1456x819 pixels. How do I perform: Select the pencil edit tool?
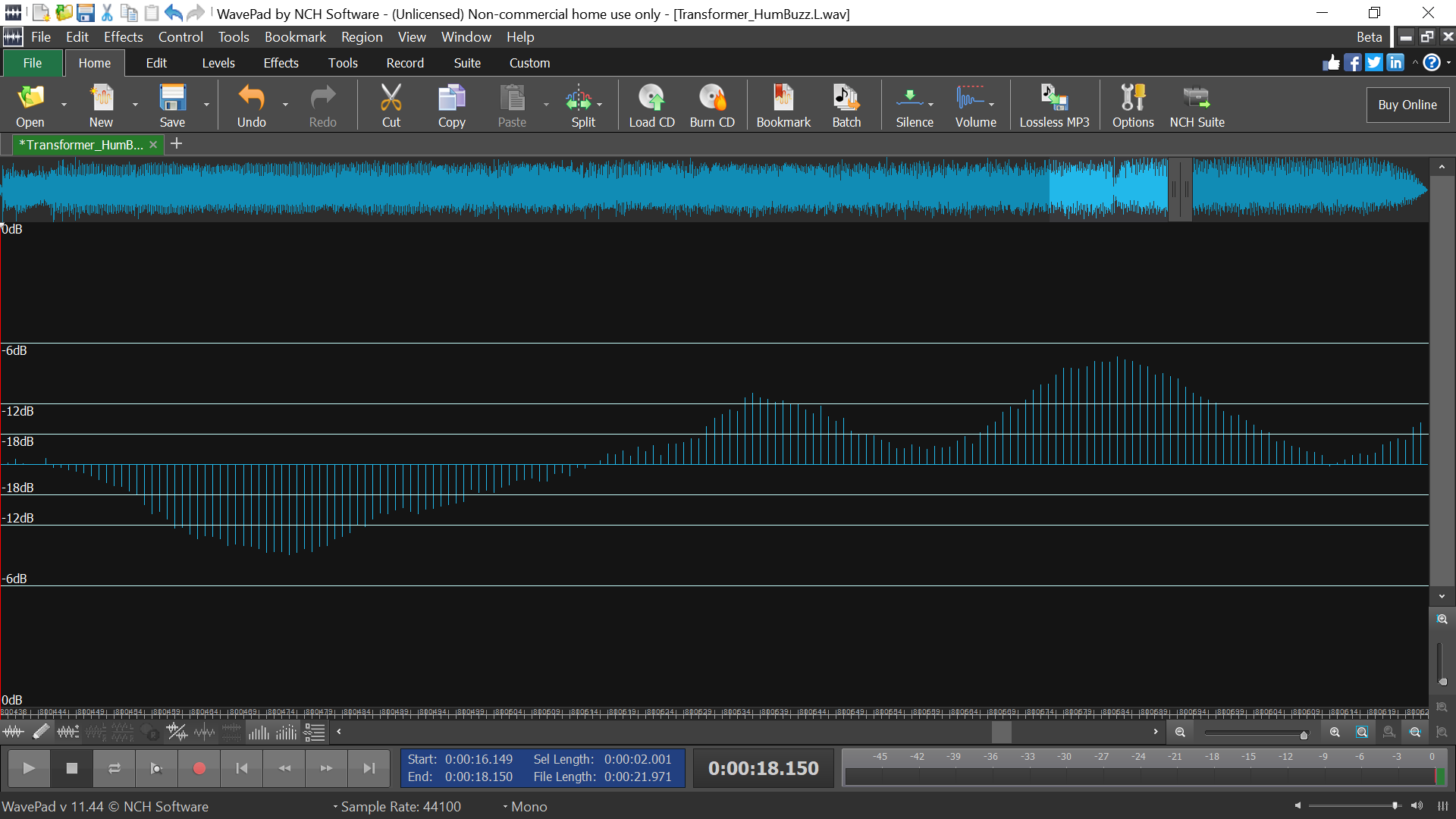coord(41,732)
